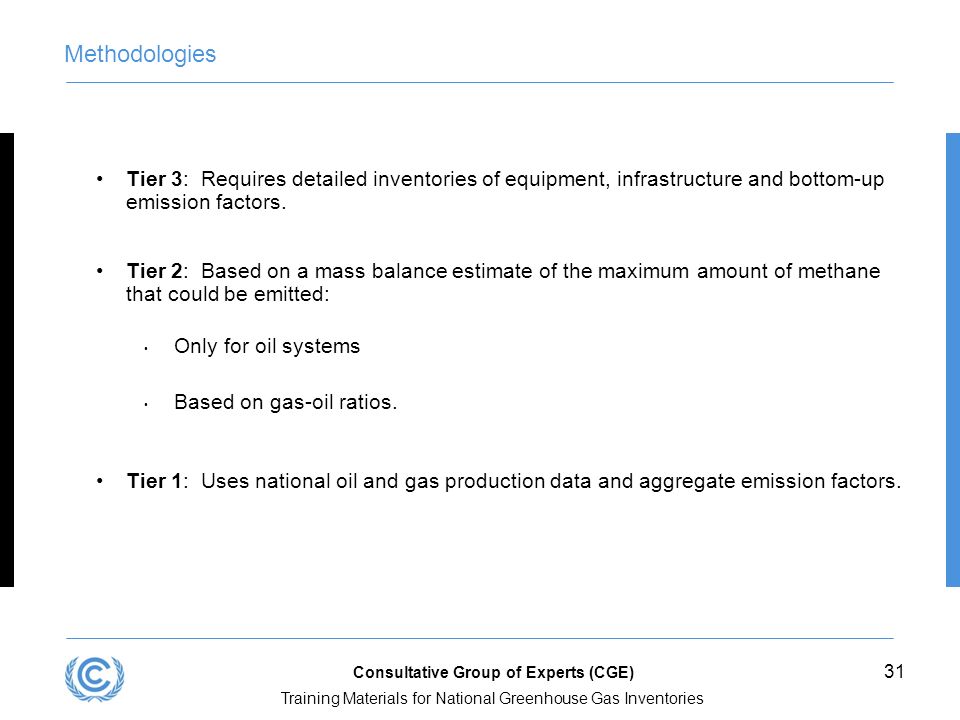Click the bullet point before Tier 3
Viewport: 960px width, 720px height.
(x=99, y=179)
